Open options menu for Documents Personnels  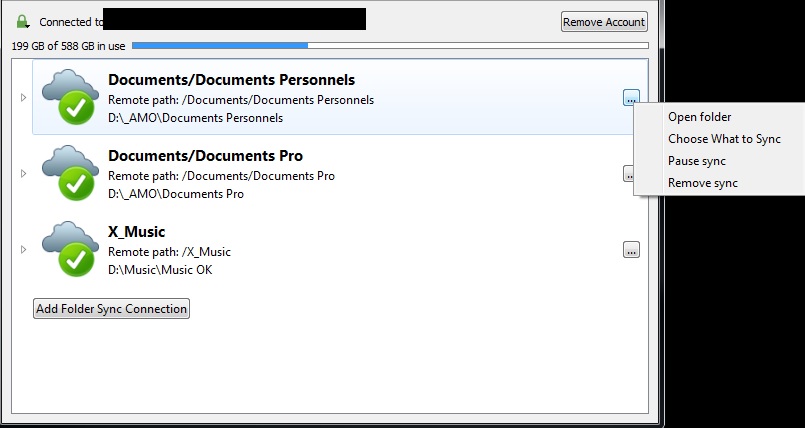(x=630, y=97)
